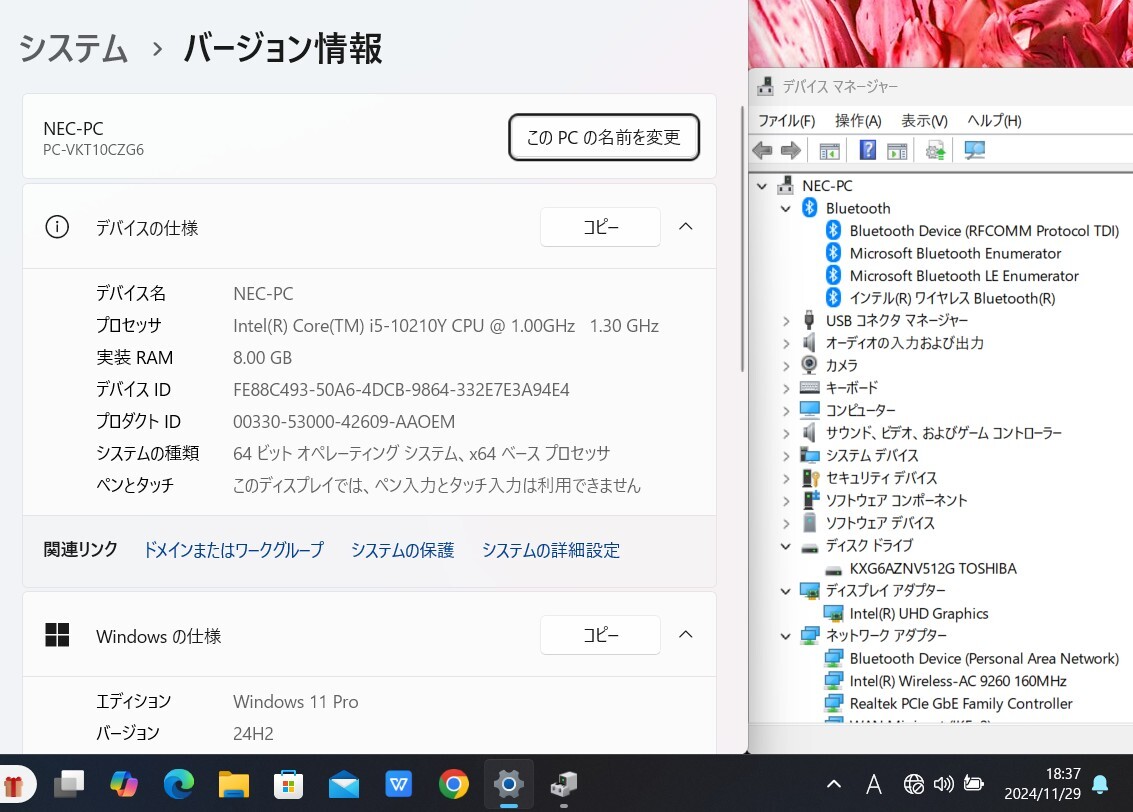Open the 表示(V) menu

924,121
